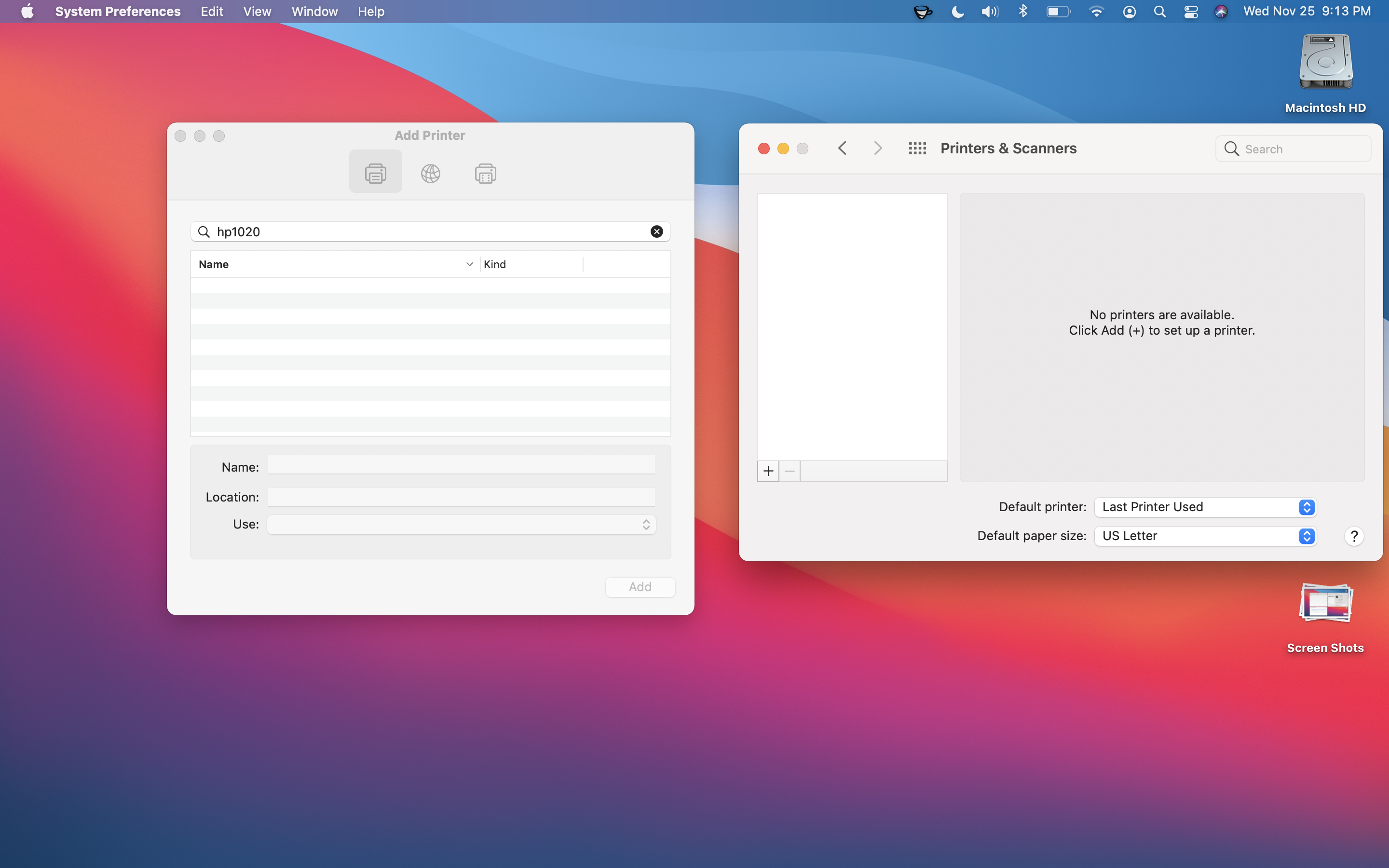Screen dimensions: 1389x868
Task: Open the Default printer dropdown
Action: coord(1205,507)
